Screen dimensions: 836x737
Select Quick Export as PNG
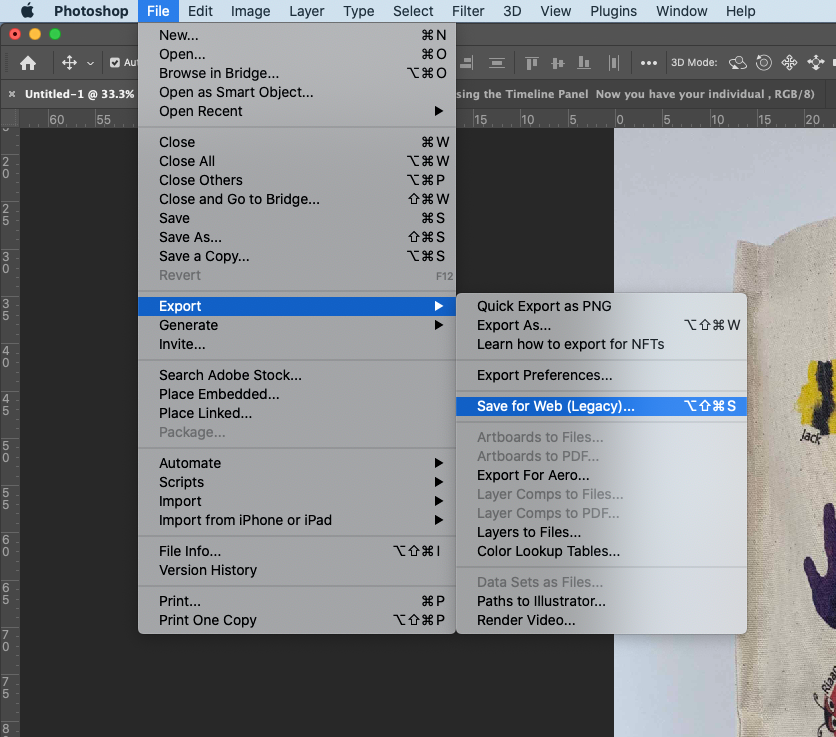[x=544, y=306]
